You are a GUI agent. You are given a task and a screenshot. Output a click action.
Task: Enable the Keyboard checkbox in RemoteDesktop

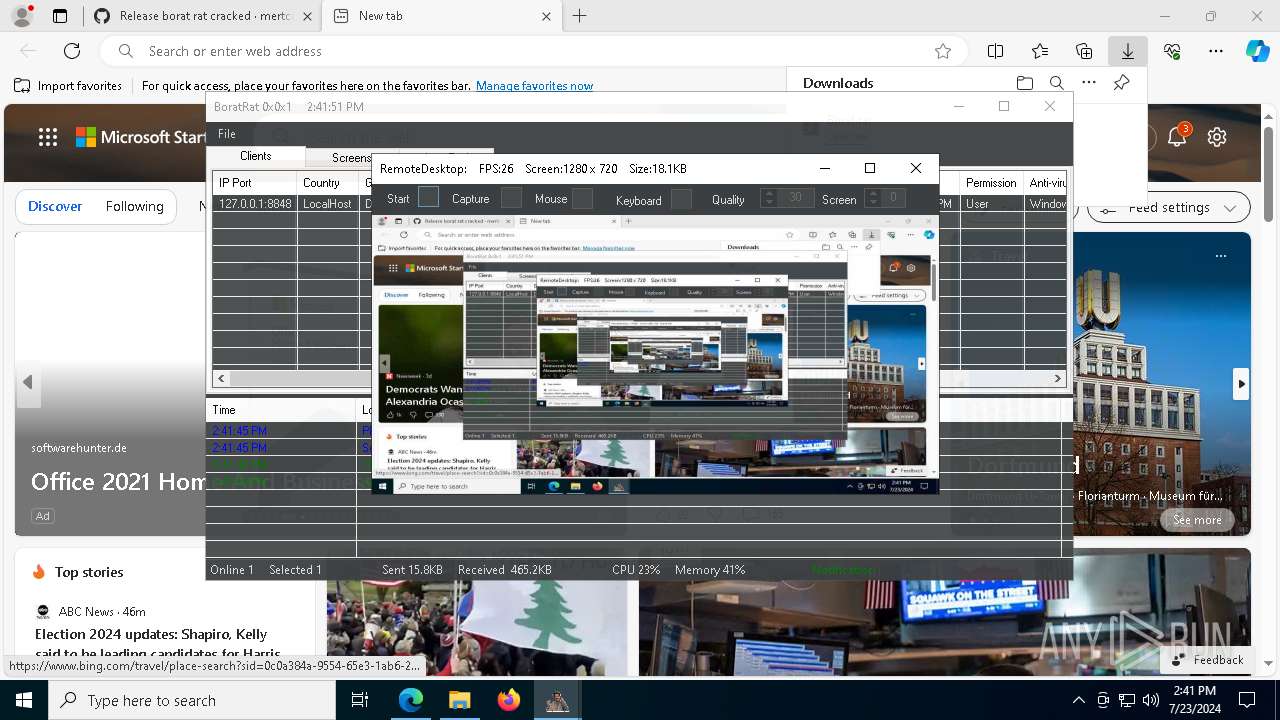(681, 198)
